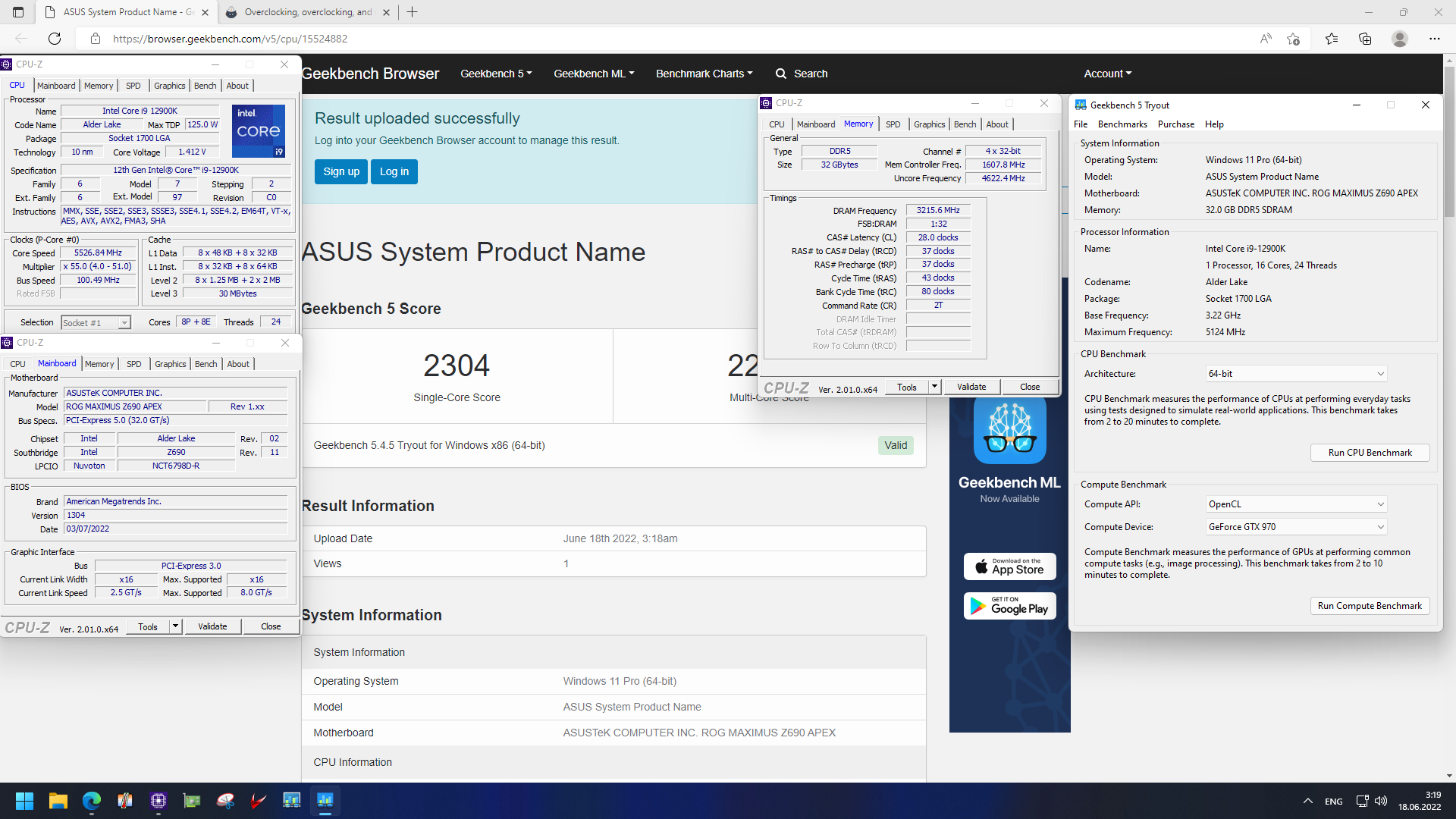Click the browser back arrow

click(21, 39)
